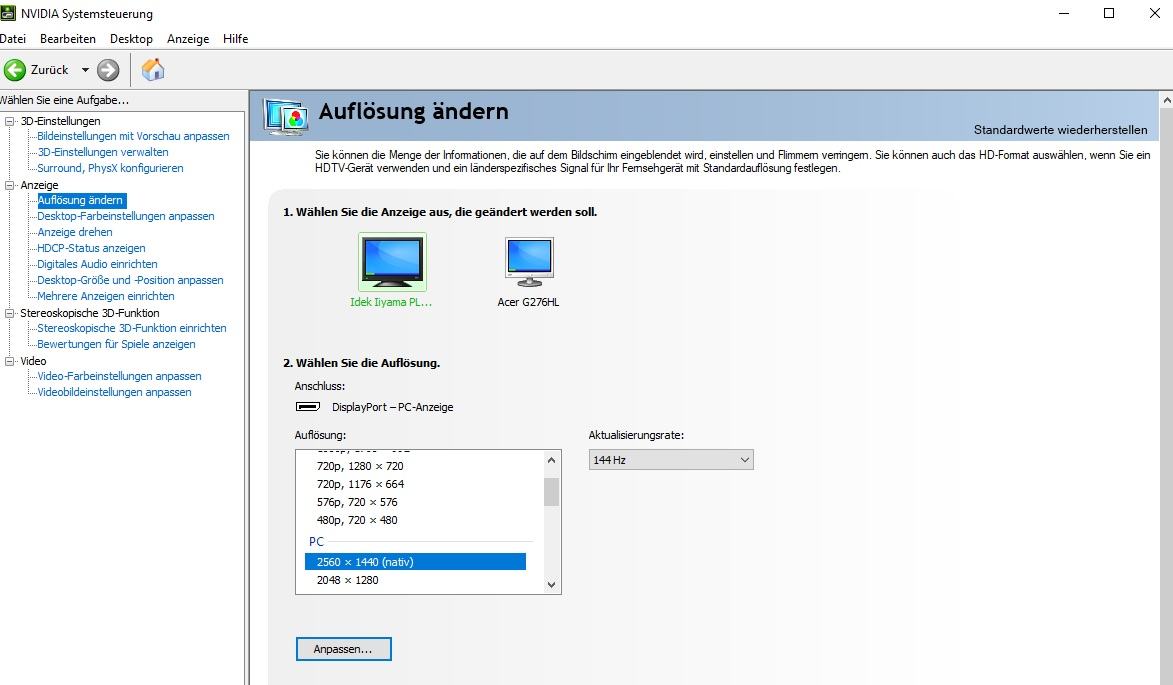Click the NVIDIA Systemsteuerung title bar icon
Screen dimensions: 1173x685
[8, 13]
